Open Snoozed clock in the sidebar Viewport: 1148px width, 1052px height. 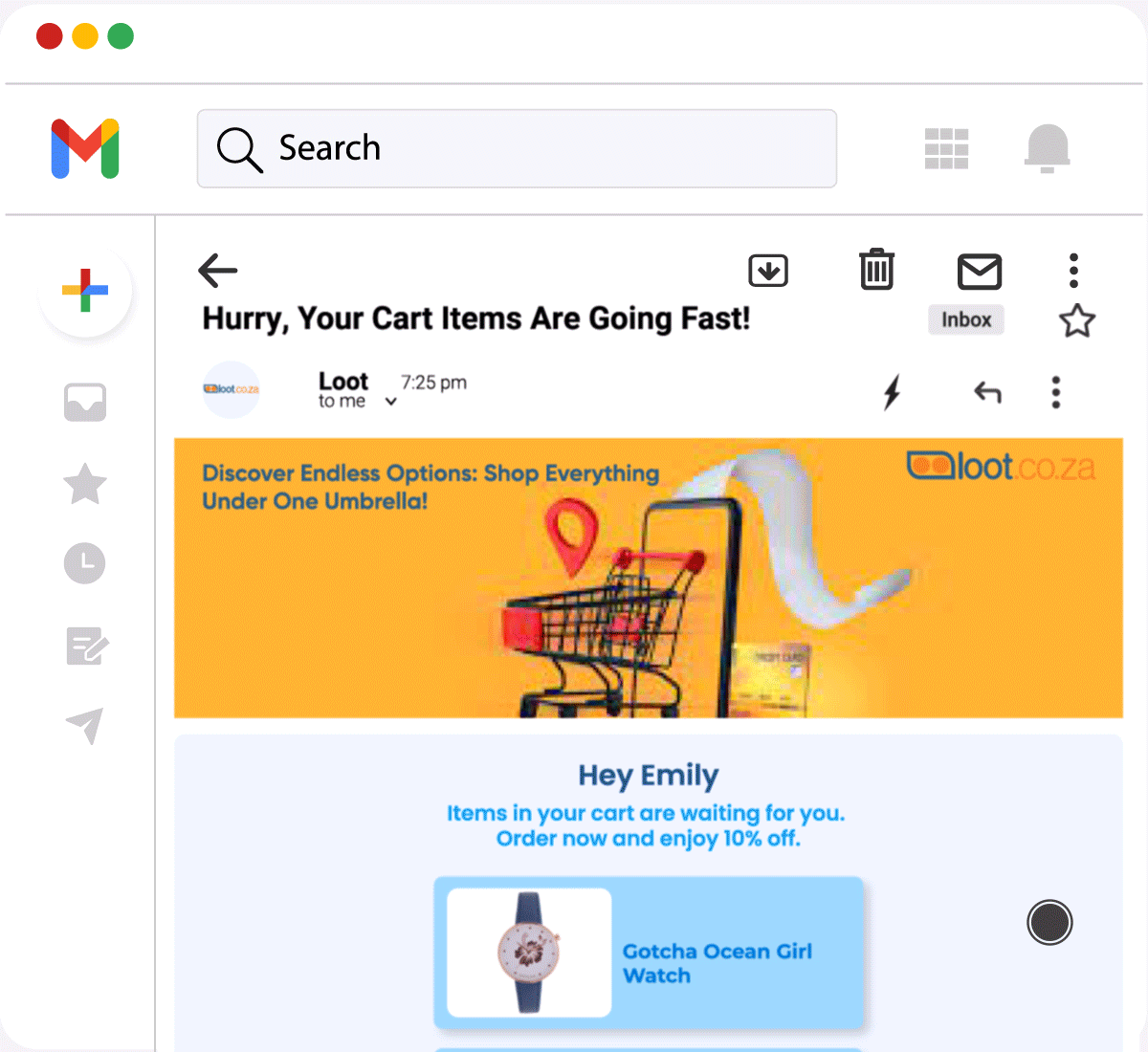[x=85, y=563]
